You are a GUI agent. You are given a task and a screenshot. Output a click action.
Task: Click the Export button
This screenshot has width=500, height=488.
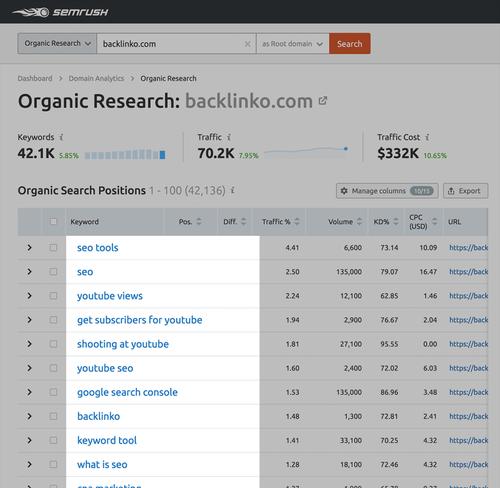466,191
